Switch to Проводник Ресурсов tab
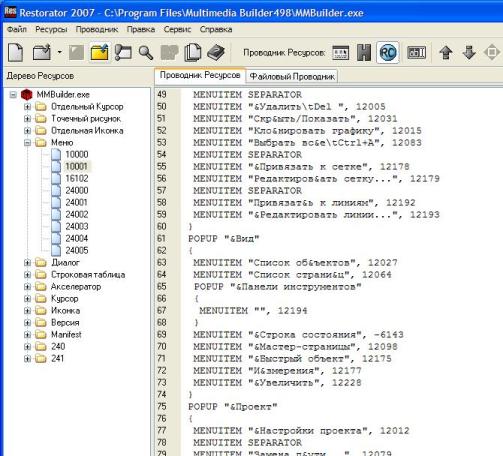This screenshot has height=456, width=503. 200,75
